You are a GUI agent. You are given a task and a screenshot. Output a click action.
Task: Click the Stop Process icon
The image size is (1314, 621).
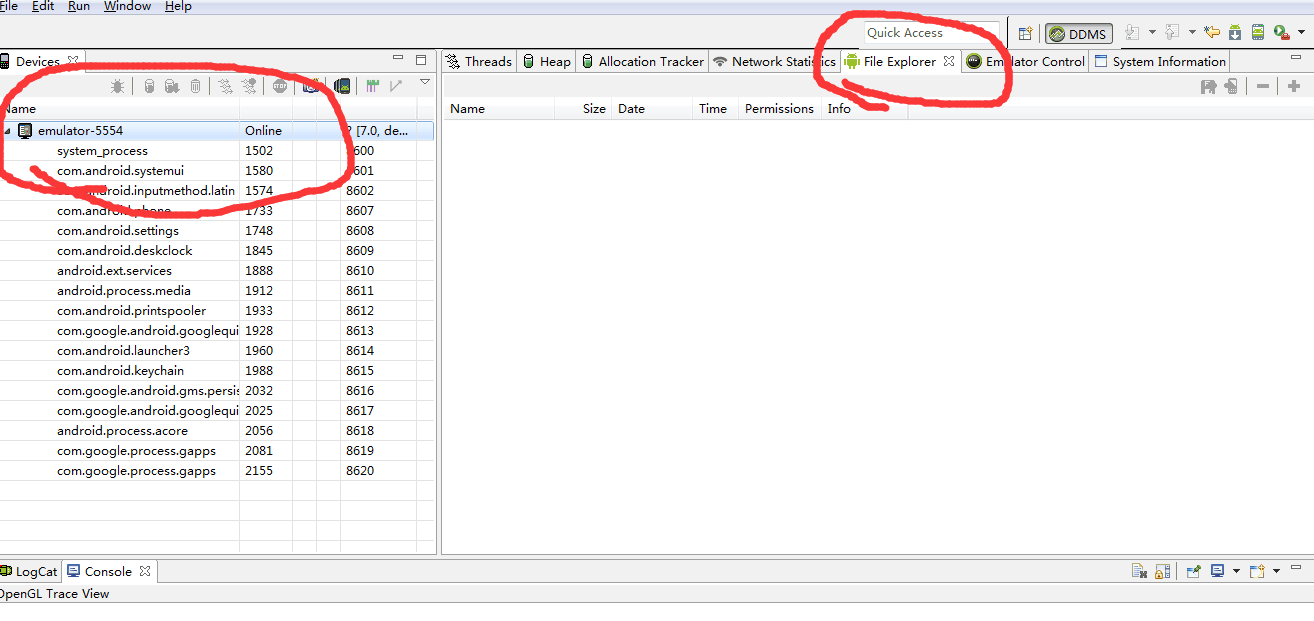280,87
